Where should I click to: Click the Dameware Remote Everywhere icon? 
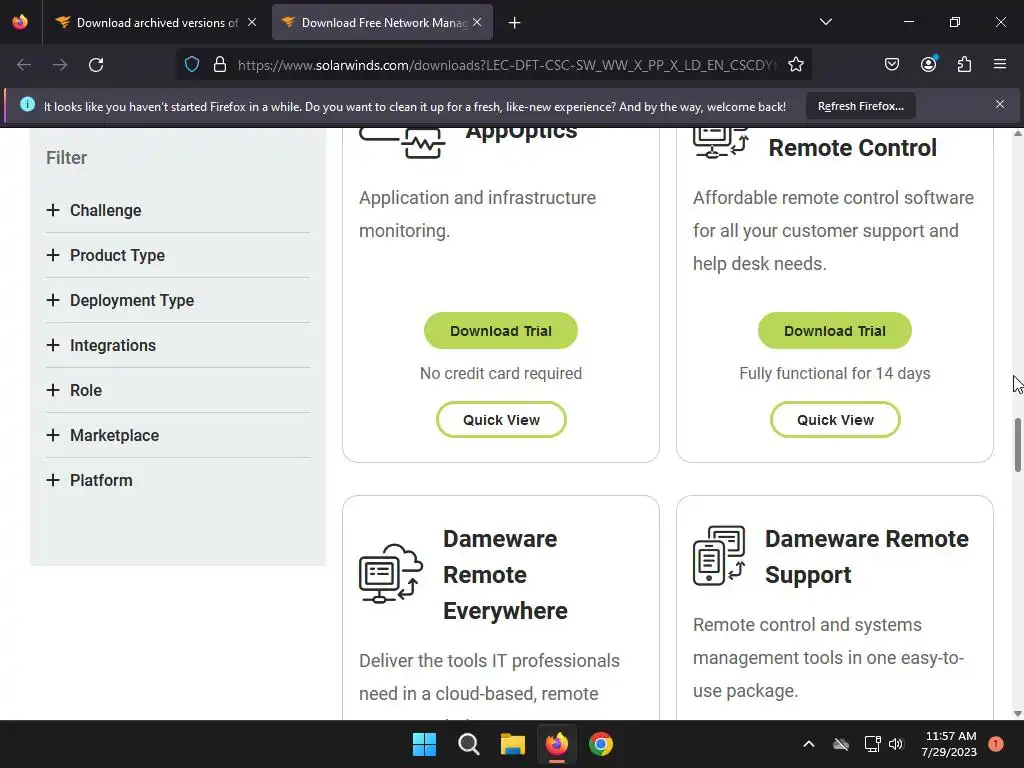click(x=391, y=573)
